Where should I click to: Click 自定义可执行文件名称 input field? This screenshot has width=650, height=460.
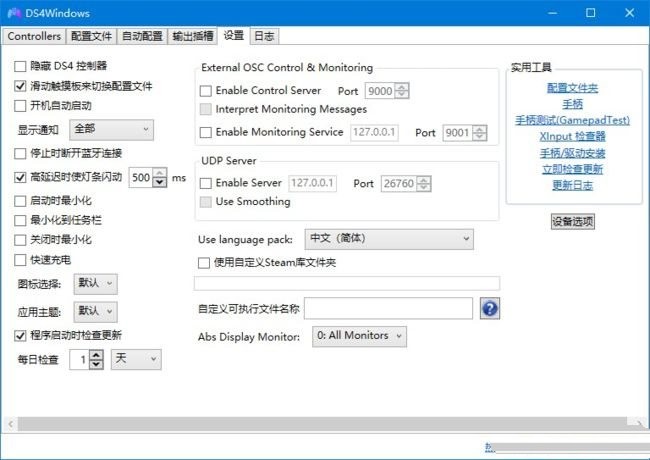[388, 308]
